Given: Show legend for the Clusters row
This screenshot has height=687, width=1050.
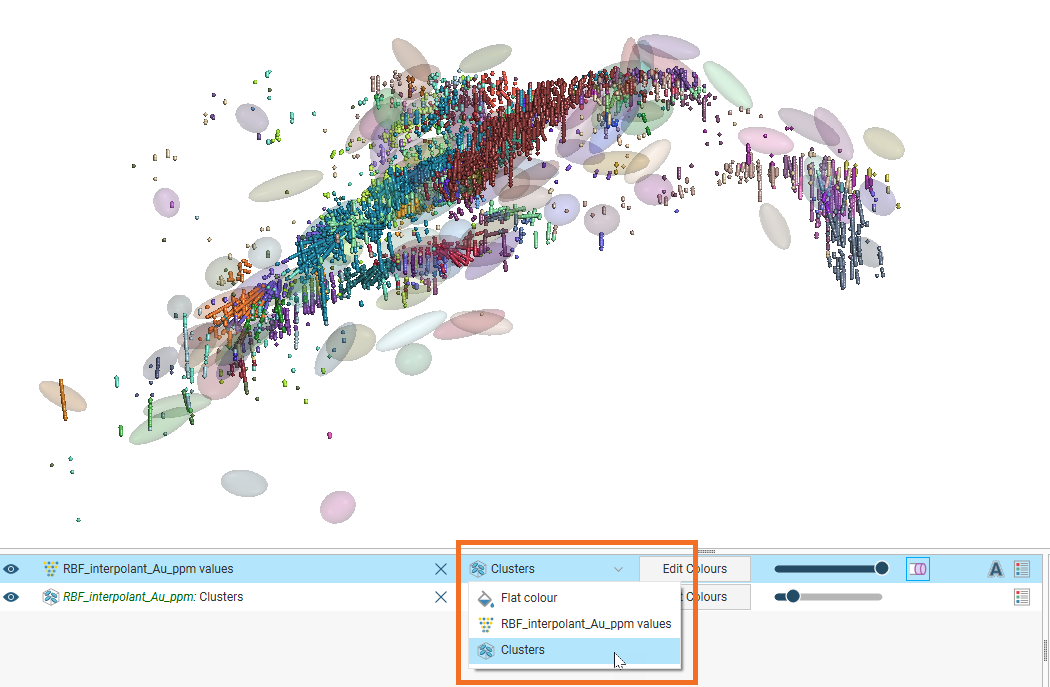Looking at the screenshot, I should tap(1022, 597).
